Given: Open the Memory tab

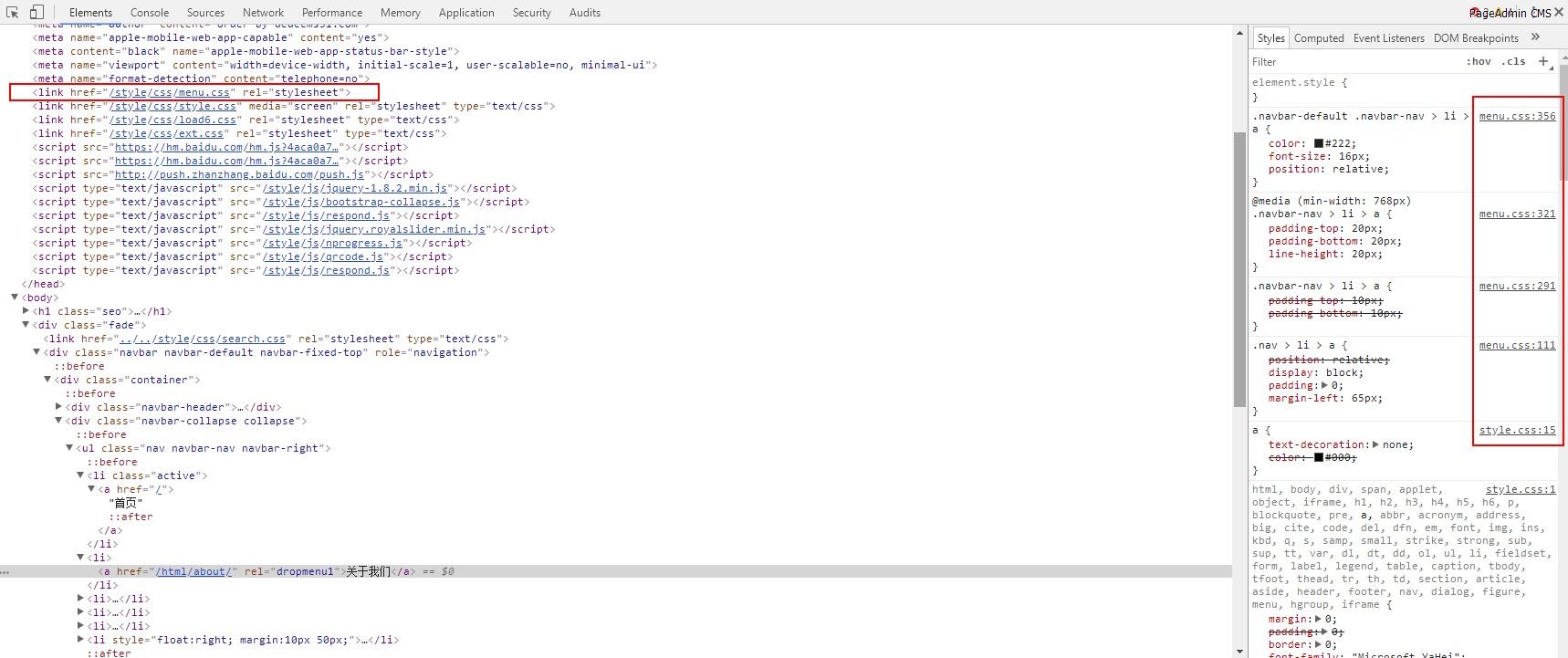Looking at the screenshot, I should (x=401, y=13).
